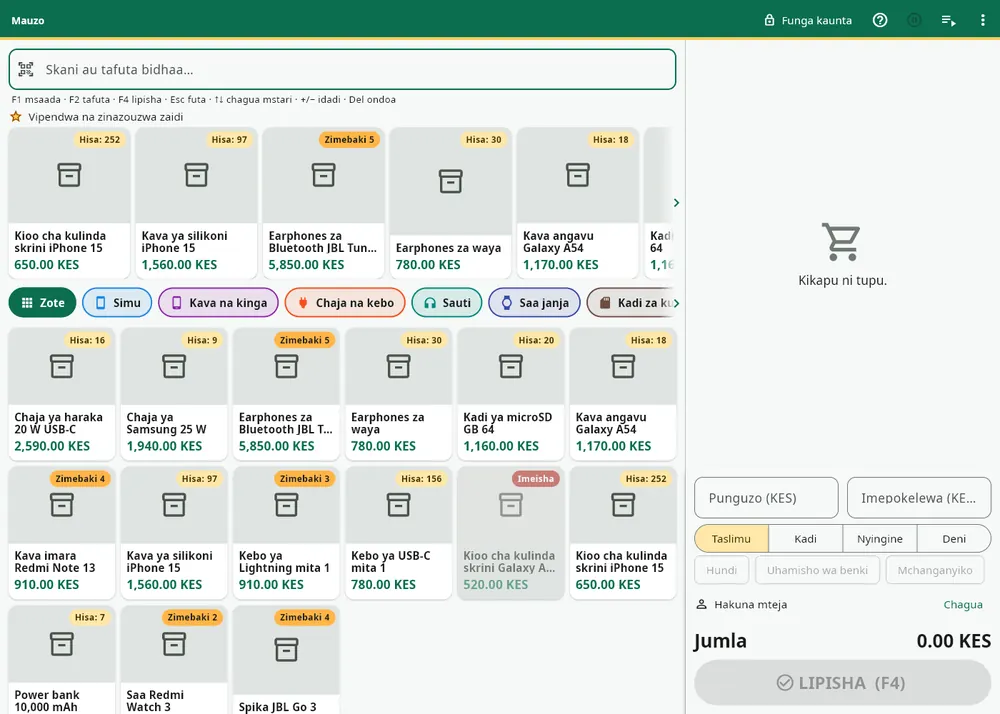This screenshot has height=714, width=1000.
Task: Add Chaja ya haraka 20 W USB-C to cart
Action: click(62, 394)
